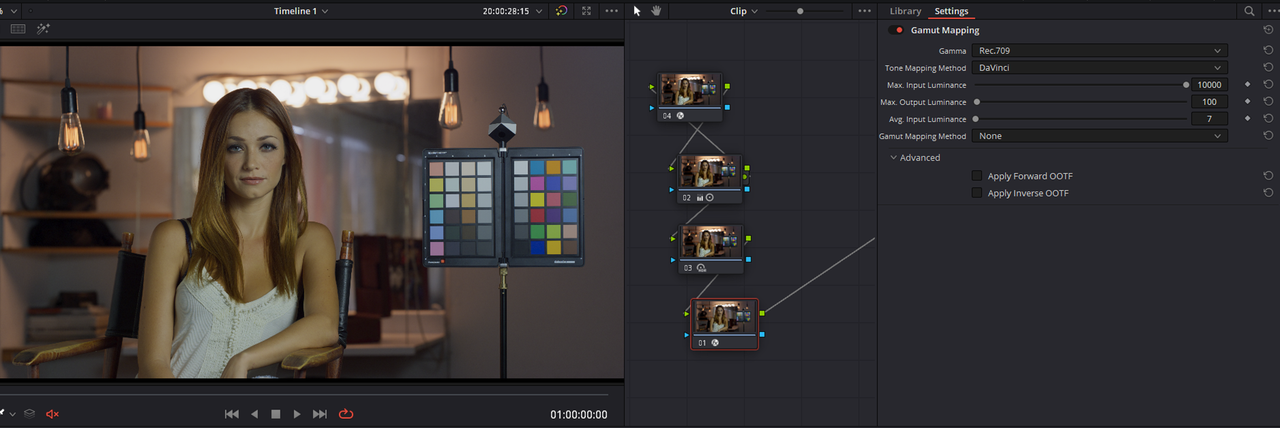Click the Max. Output Luminance field showing 100
Screen dimensions: 1280x428
(x=1209, y=102)
